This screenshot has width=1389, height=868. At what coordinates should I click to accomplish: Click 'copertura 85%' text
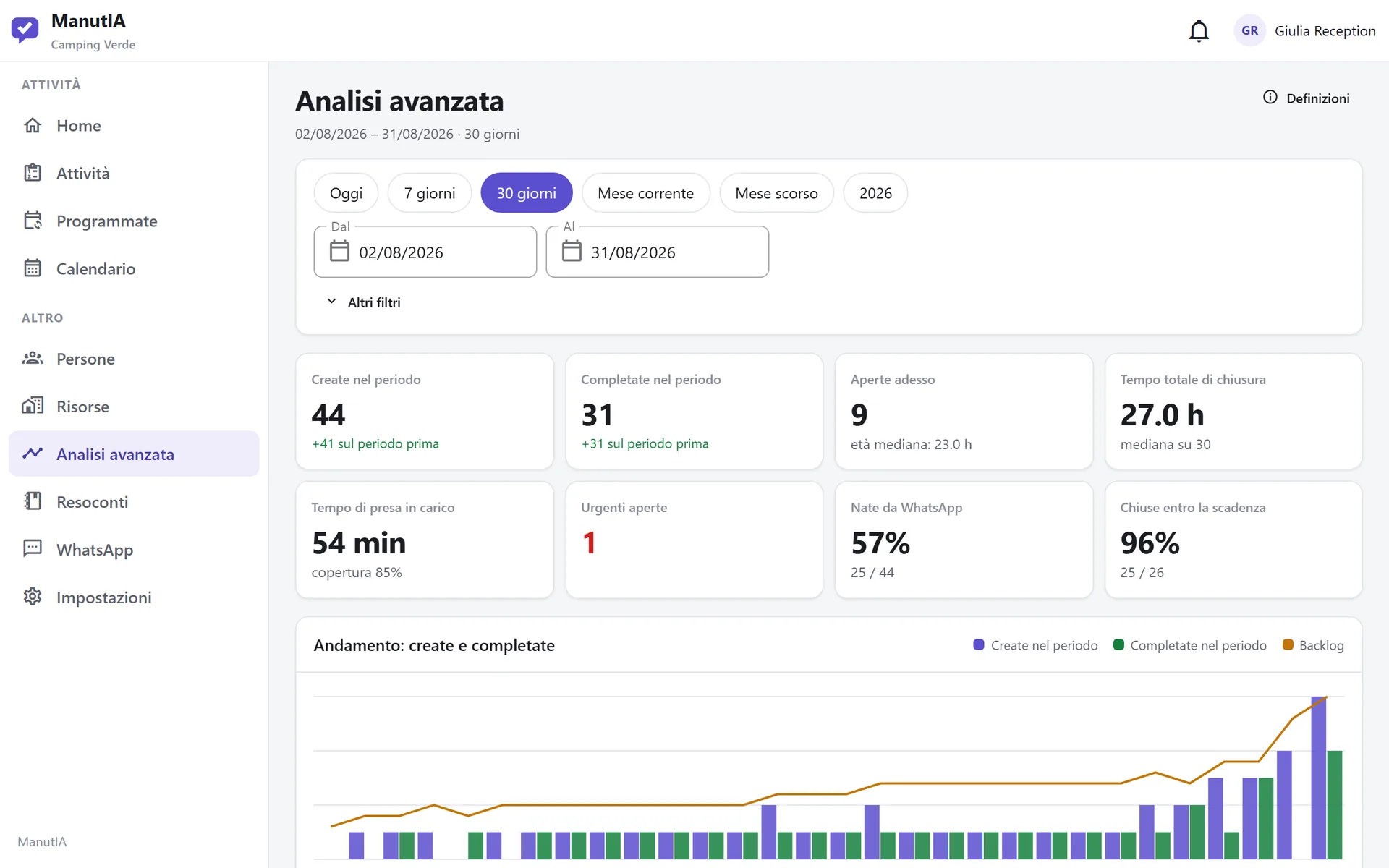357,572
